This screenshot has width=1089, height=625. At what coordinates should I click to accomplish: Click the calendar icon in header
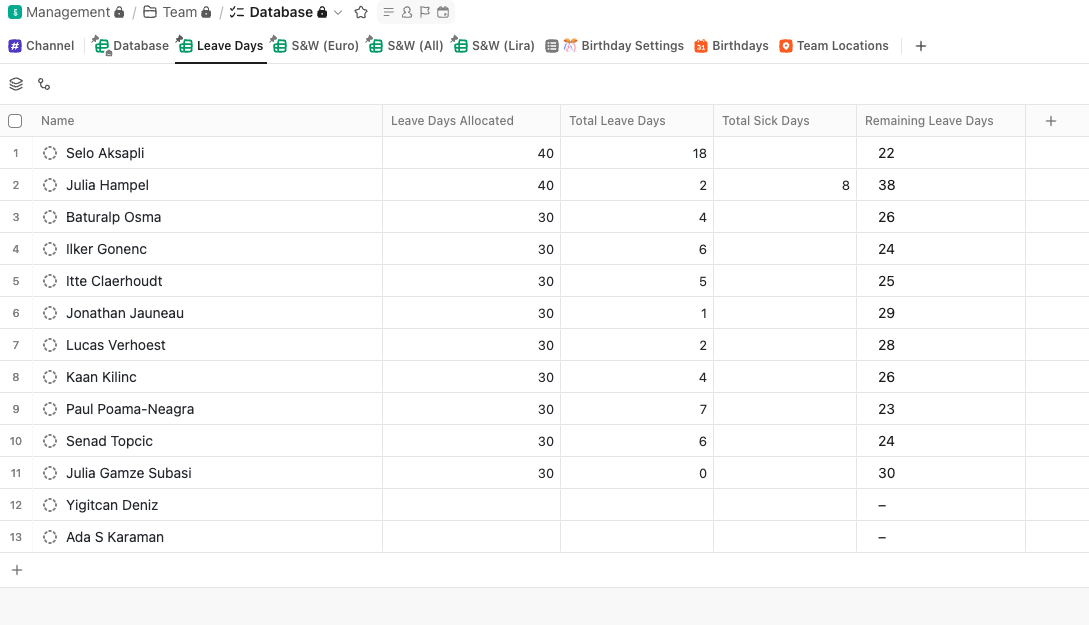443,13
